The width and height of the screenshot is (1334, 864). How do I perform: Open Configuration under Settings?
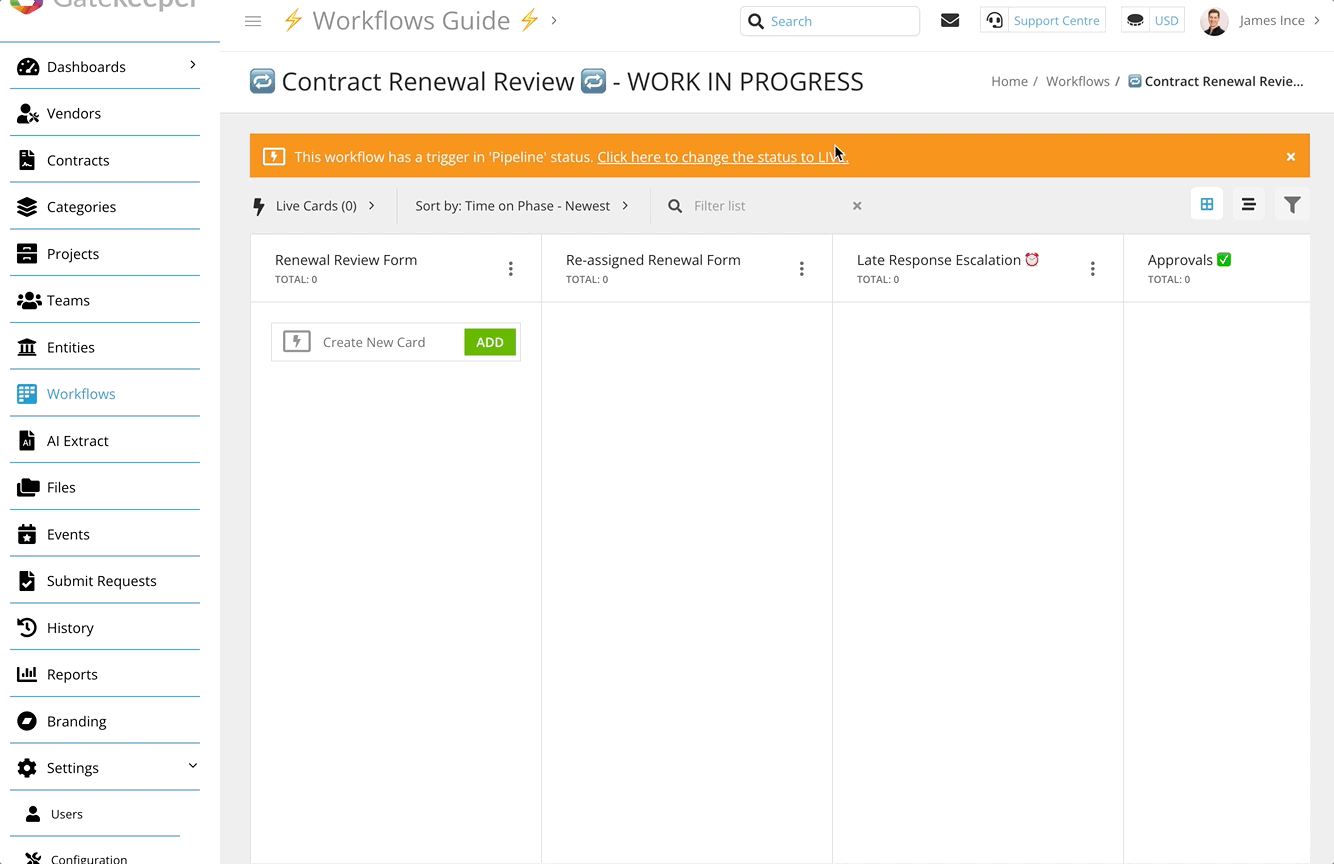(89, 858)
